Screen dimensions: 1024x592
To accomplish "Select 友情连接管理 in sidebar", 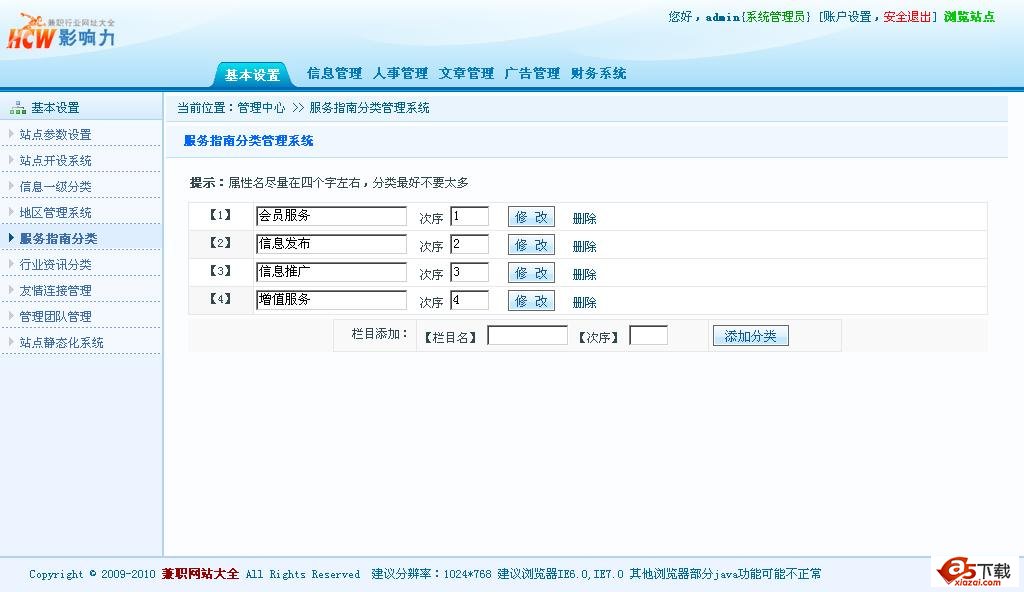I will tap(56, 291).
